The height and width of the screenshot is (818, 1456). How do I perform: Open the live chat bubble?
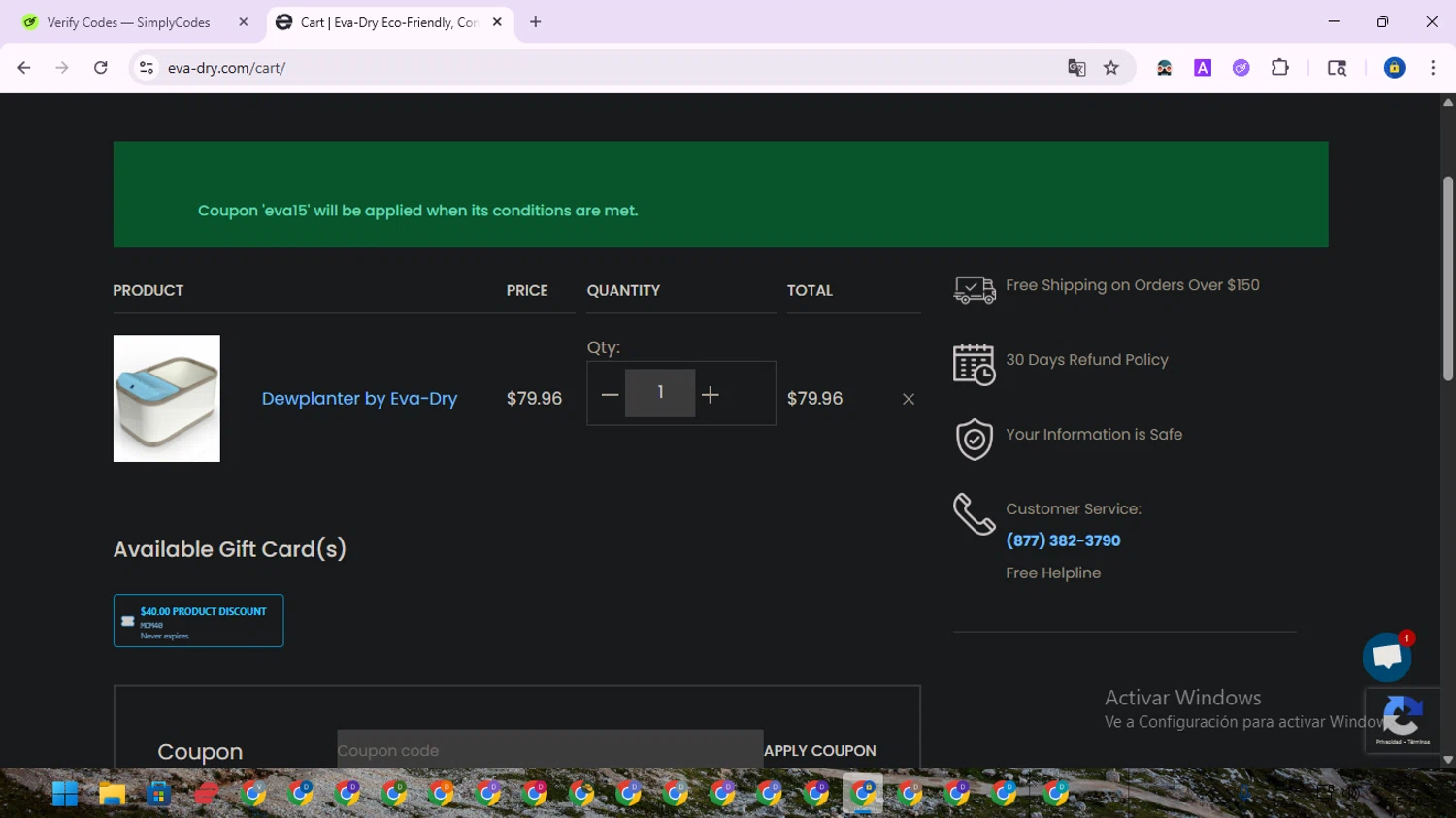(x=1387, y=657)
